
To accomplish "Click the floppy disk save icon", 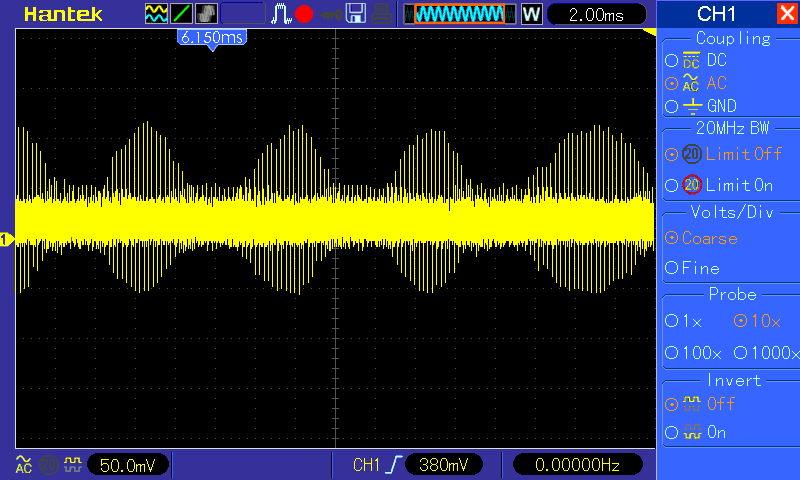I will (356, 14).
